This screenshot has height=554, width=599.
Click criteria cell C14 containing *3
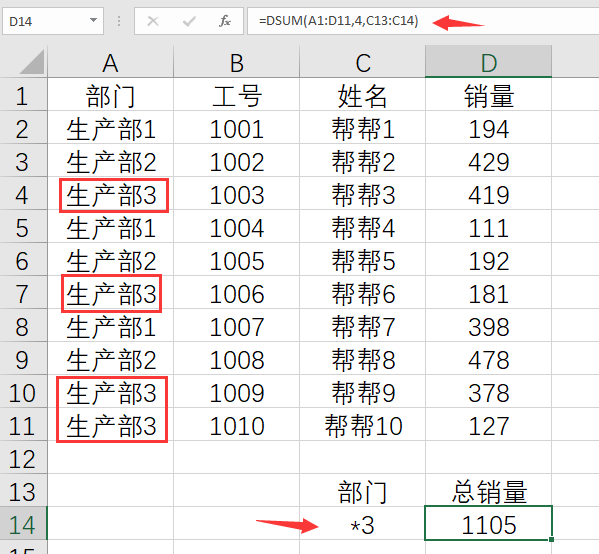[363, 523]
